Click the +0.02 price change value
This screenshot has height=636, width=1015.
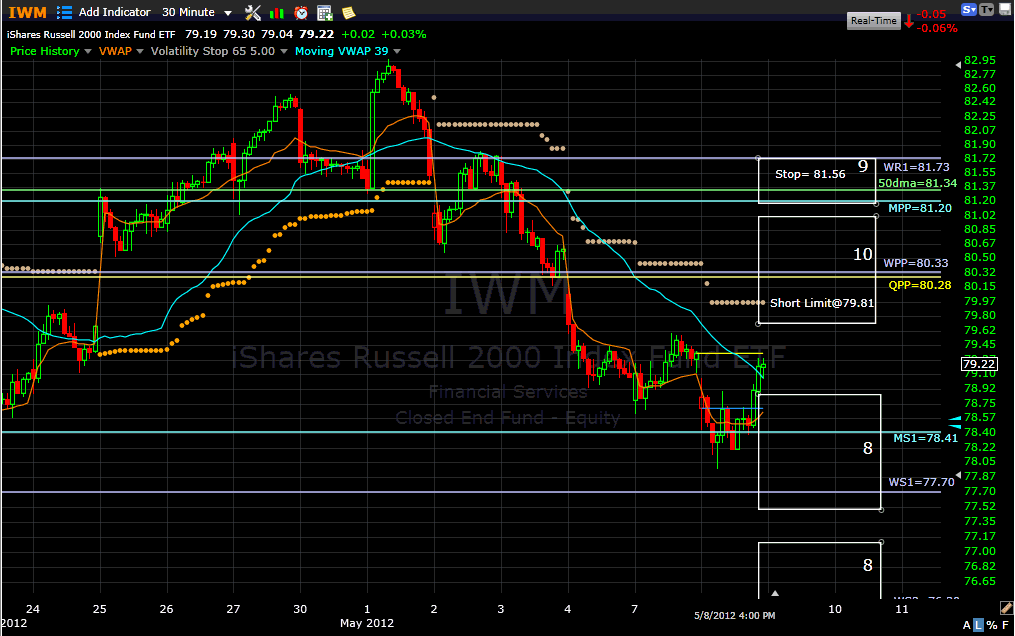tap(358, 34)
